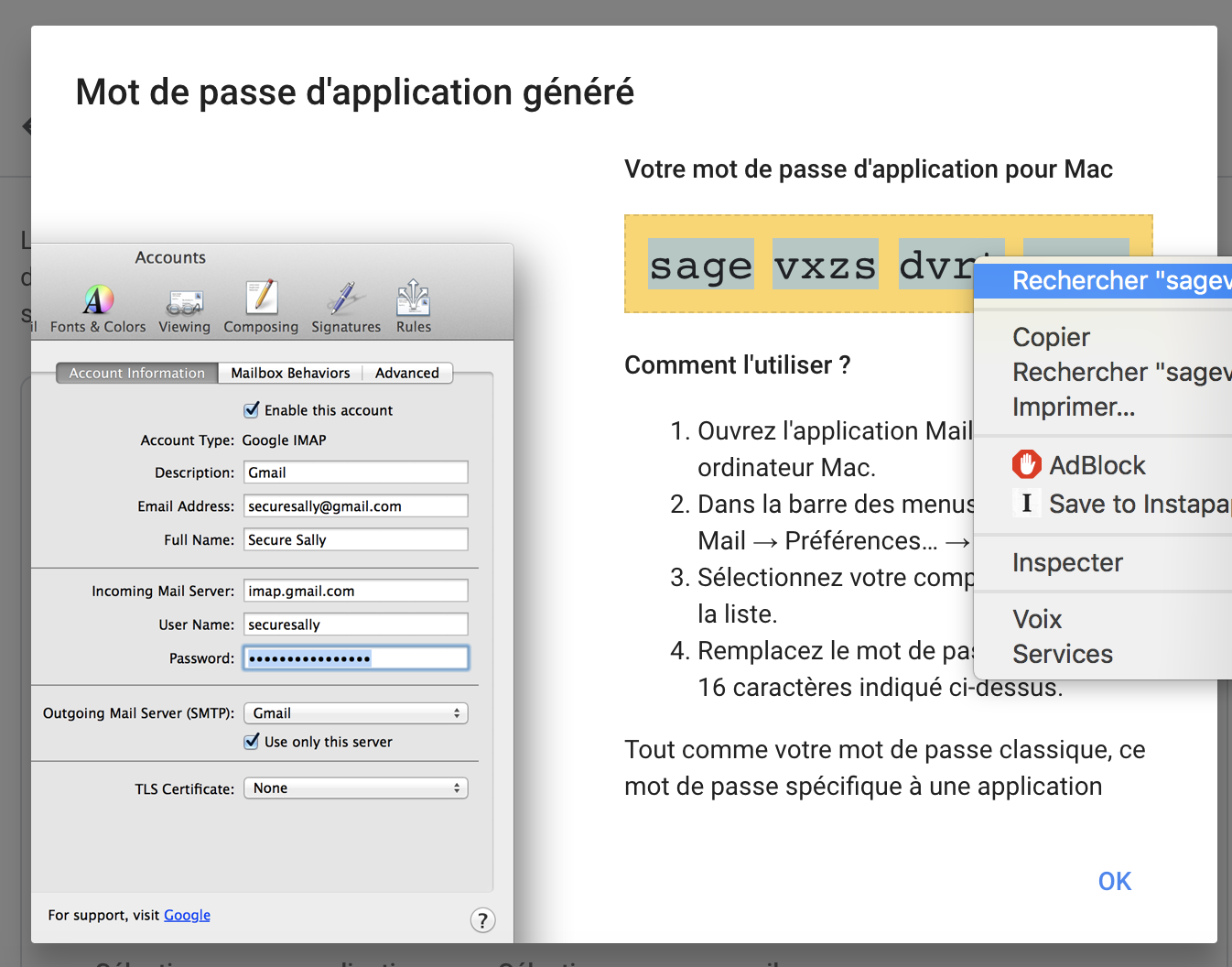Click the Email Address field
This screenshot has height=967, width=1232.
pos(356,506)
